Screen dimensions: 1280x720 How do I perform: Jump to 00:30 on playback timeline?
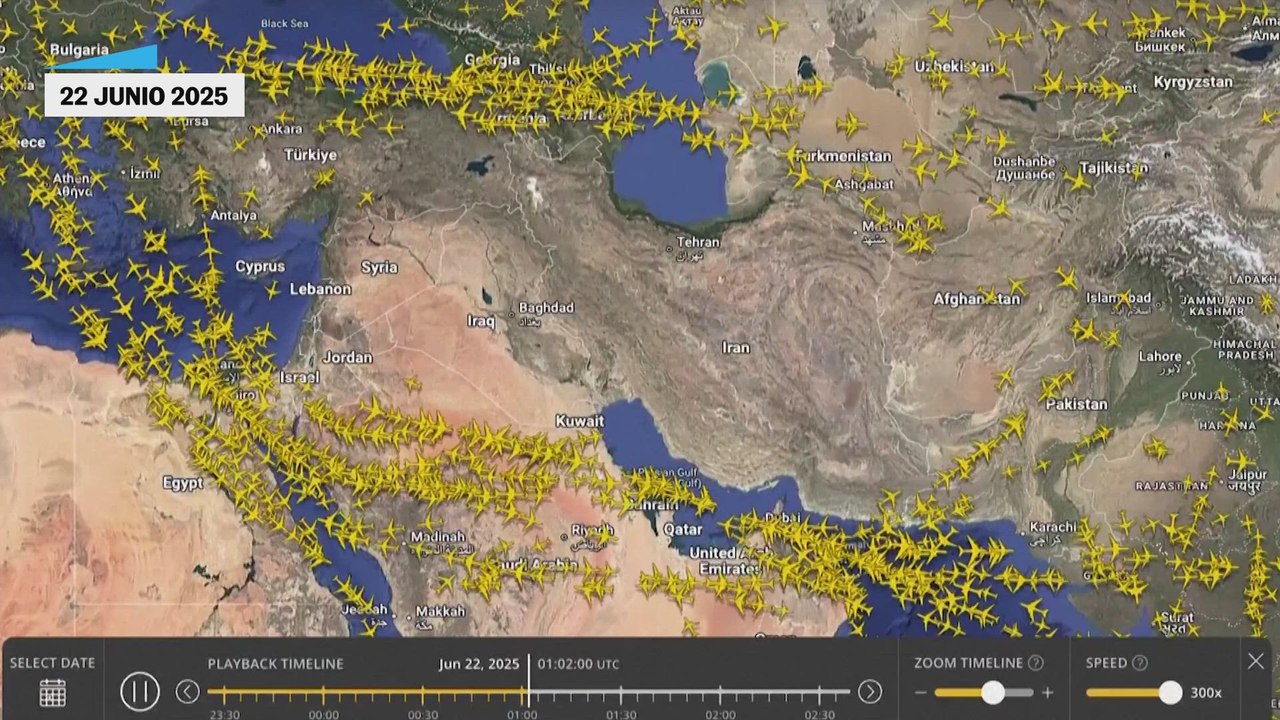pyautogui.click(x=422, y=715)
